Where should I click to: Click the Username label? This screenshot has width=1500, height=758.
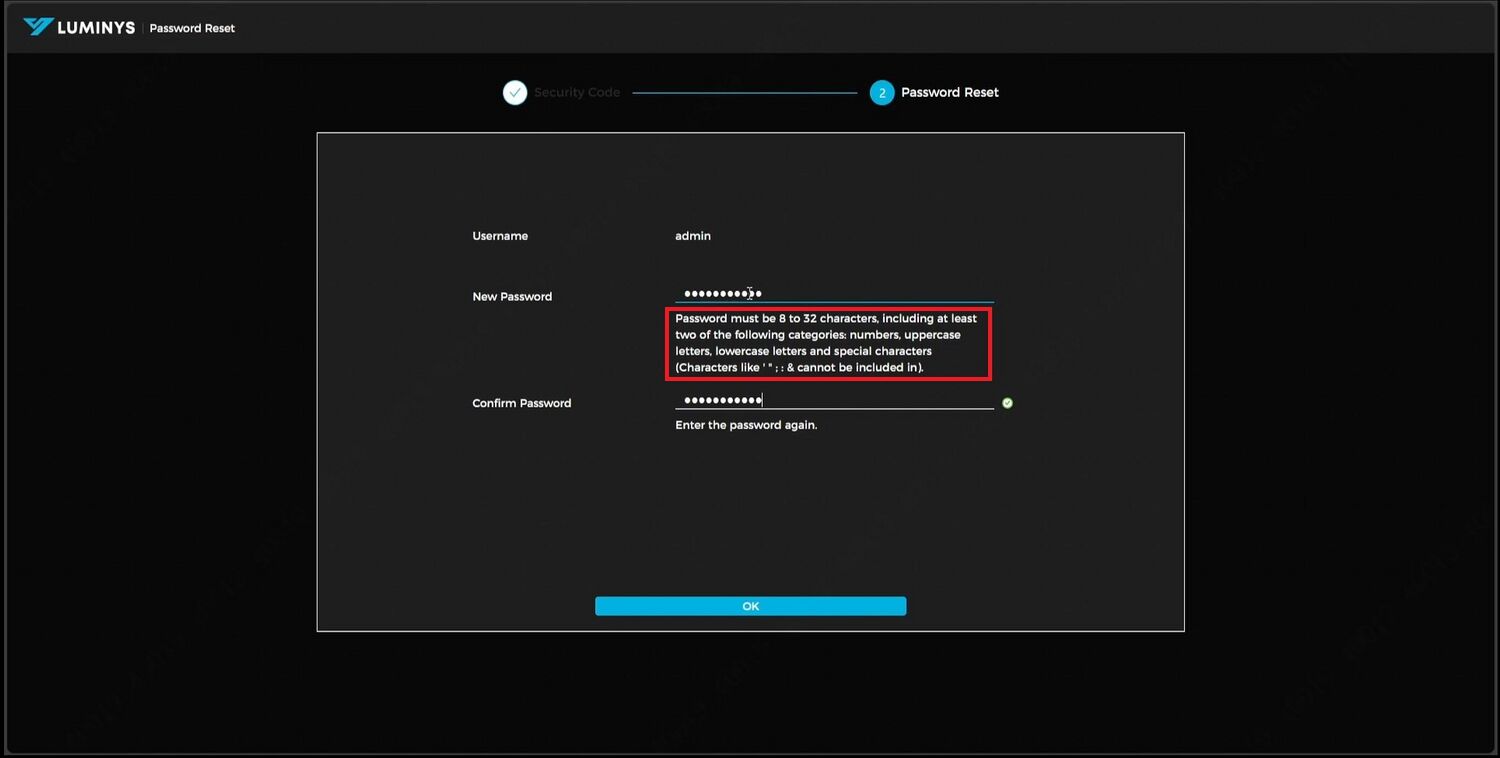point(500,236)
